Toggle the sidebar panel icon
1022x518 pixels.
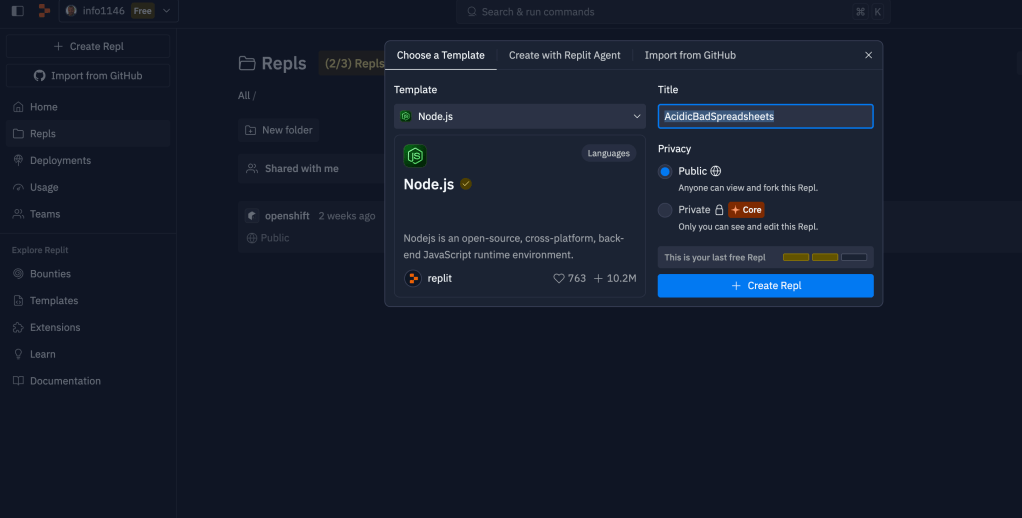pyautogui.click(x=18, y=11)
